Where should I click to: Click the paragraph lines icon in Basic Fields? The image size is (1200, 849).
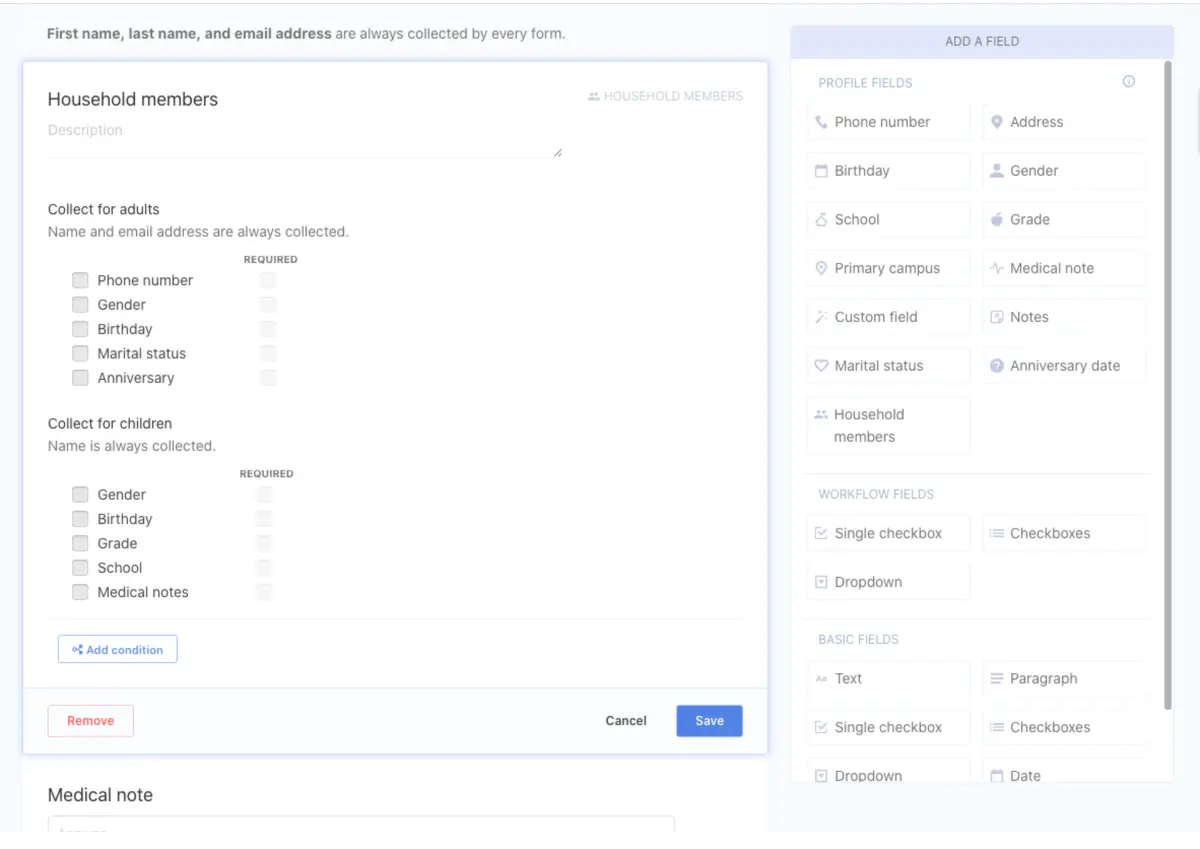click(997, 679)
